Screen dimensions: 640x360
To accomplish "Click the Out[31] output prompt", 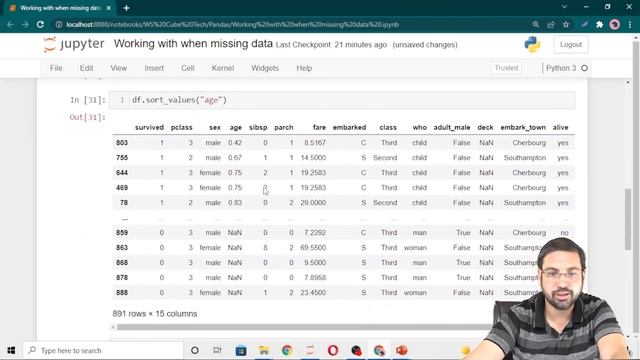I will (x=87, y=118).
